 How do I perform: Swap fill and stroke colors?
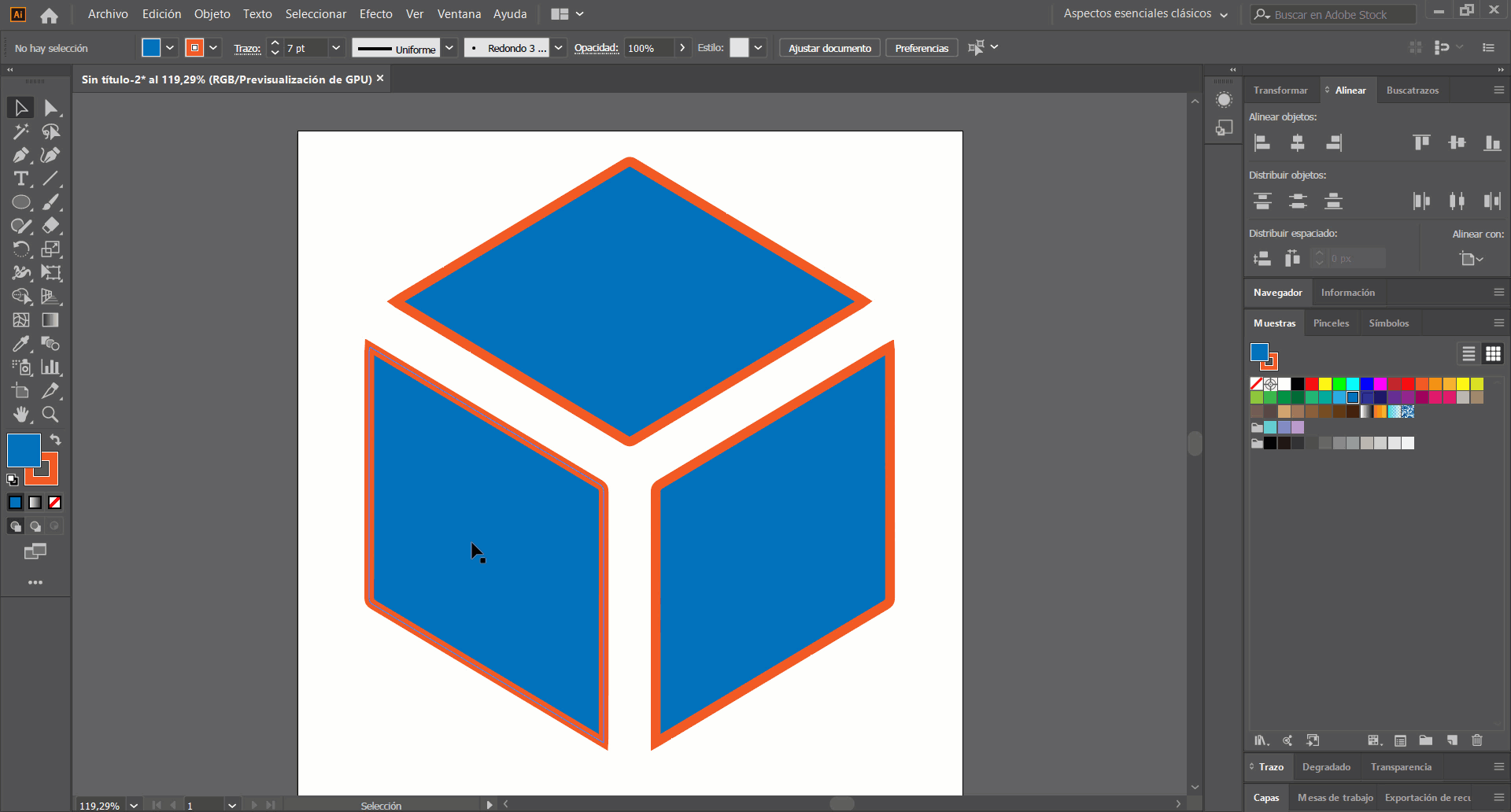coord(55,439)
